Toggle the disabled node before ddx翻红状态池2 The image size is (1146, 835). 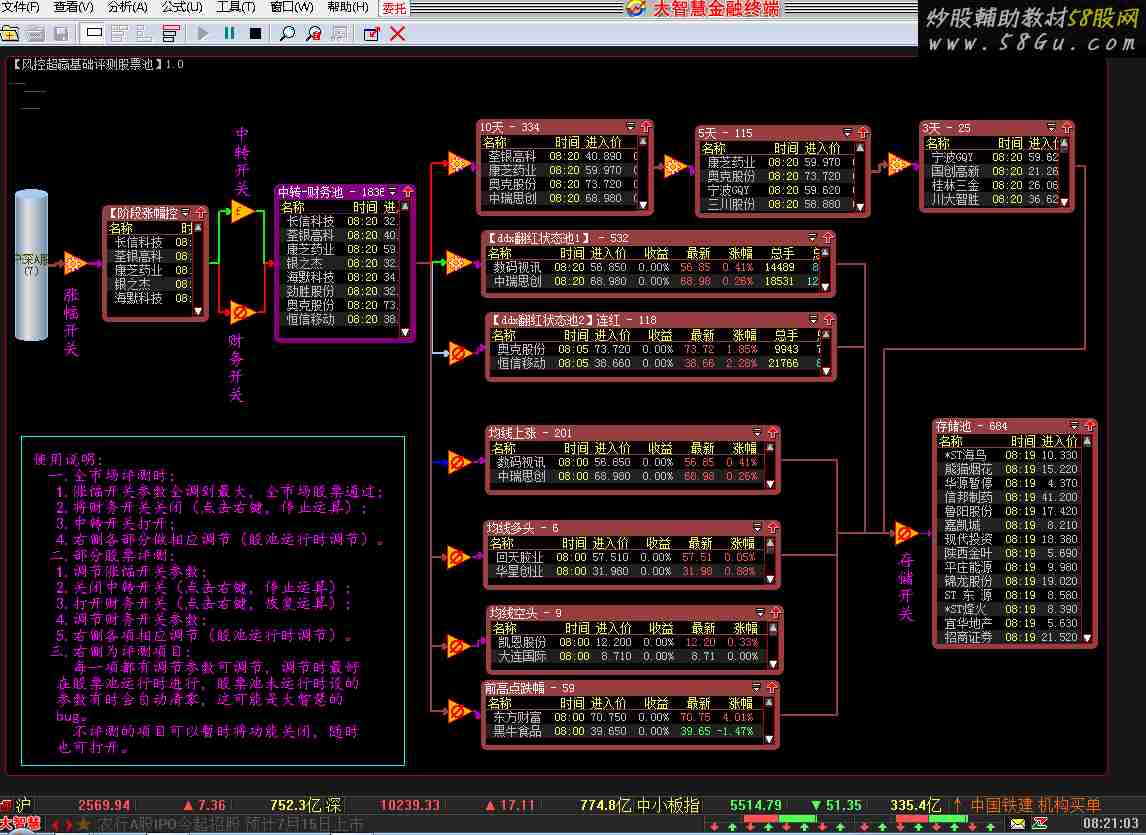459,354
